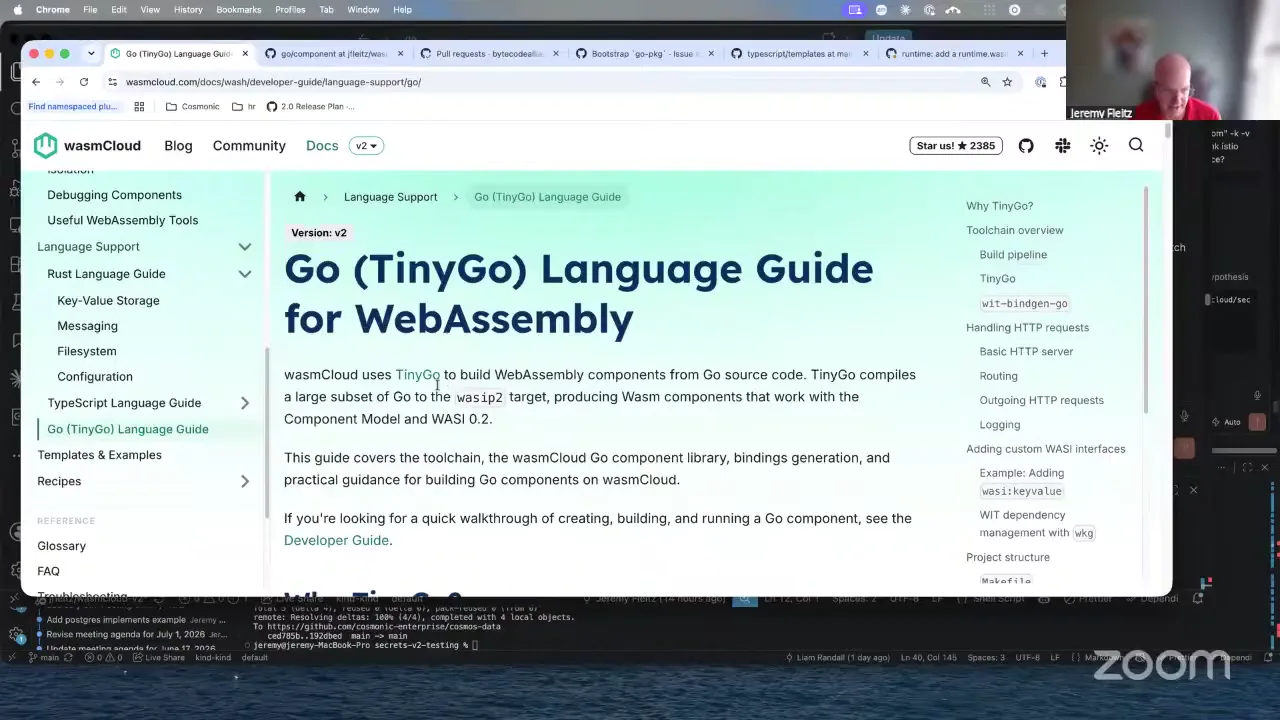Open Language Support in the breadcrumb
This screenshot has width=1280, height=720.
pos(390,197)
